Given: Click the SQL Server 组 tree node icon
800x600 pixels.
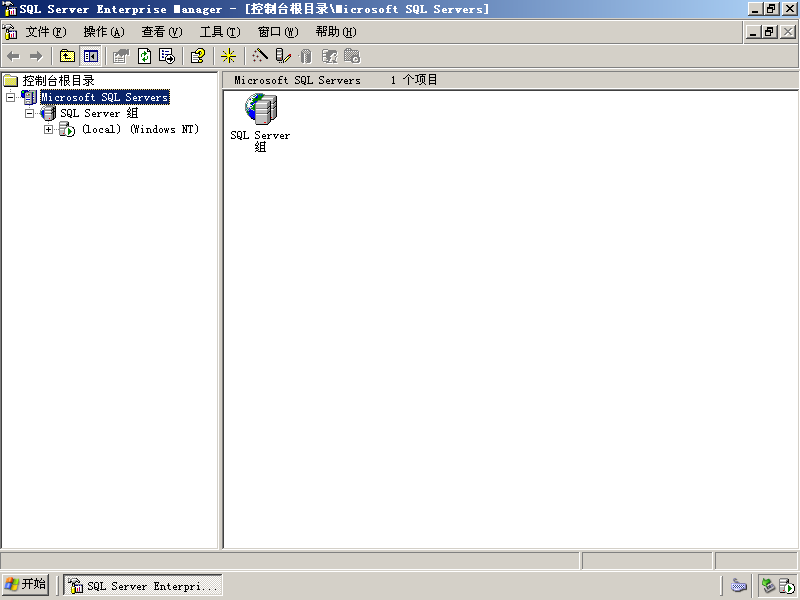Looking at the screenshot, I should tap(48, 113).
